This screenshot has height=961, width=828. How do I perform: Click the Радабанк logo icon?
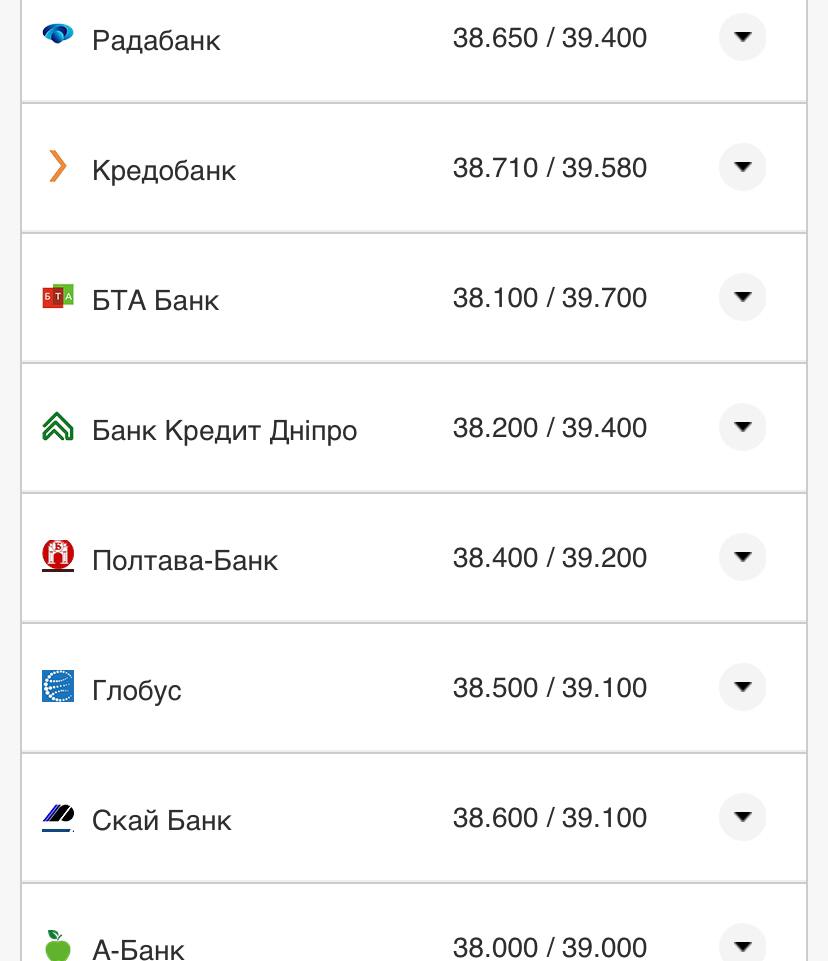pos(58,35)
